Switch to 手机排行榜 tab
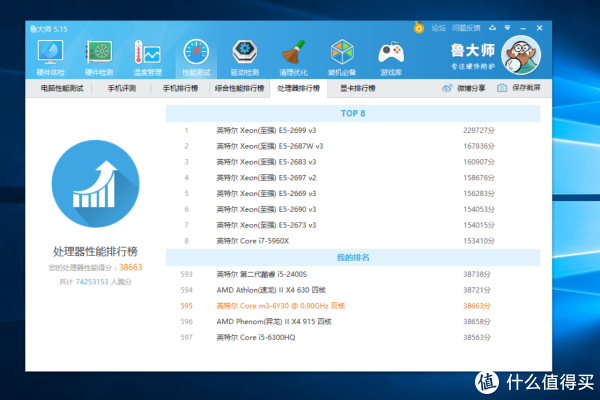This screenshot has width=600, height=400. point(180,88)
